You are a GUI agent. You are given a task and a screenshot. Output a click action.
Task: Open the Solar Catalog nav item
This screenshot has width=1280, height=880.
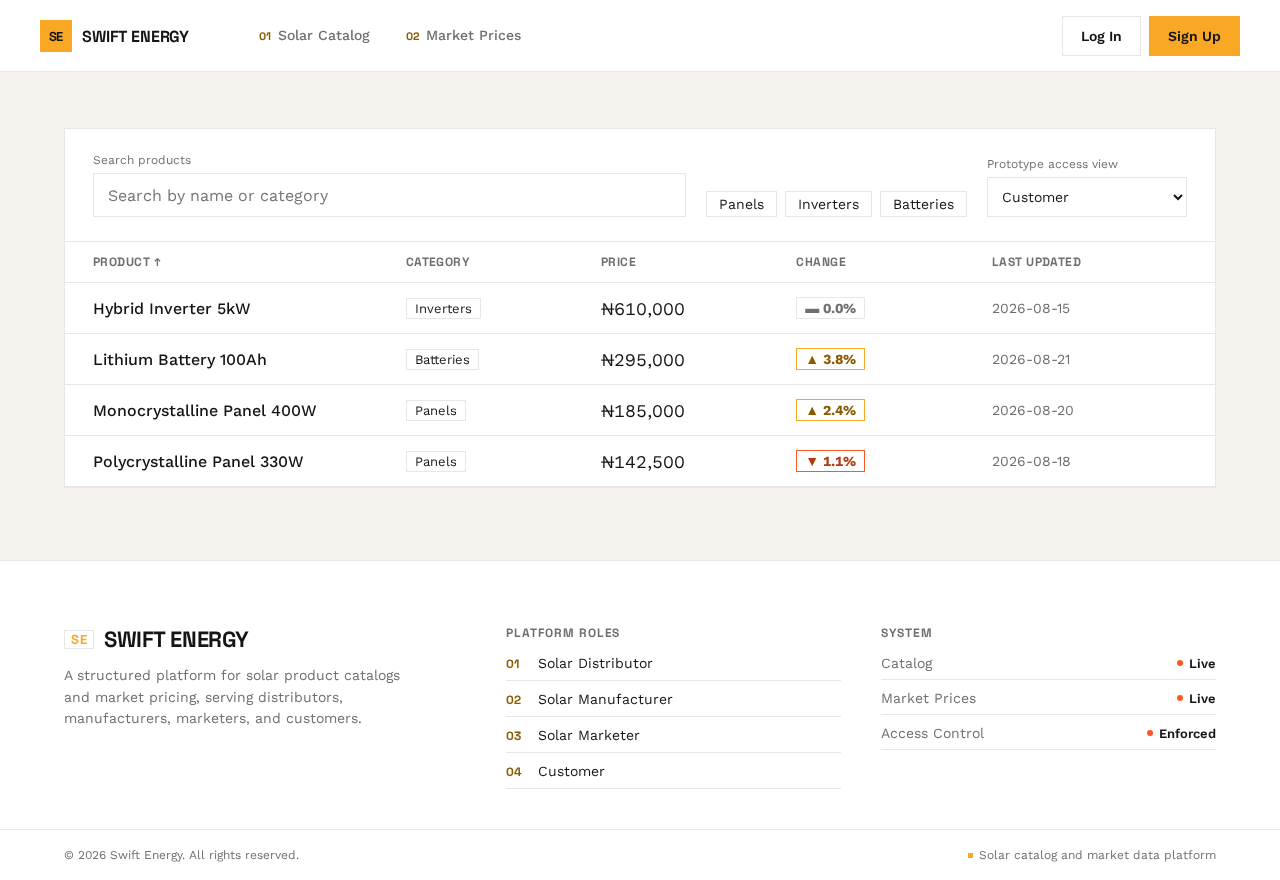click(x=314, y=36)
